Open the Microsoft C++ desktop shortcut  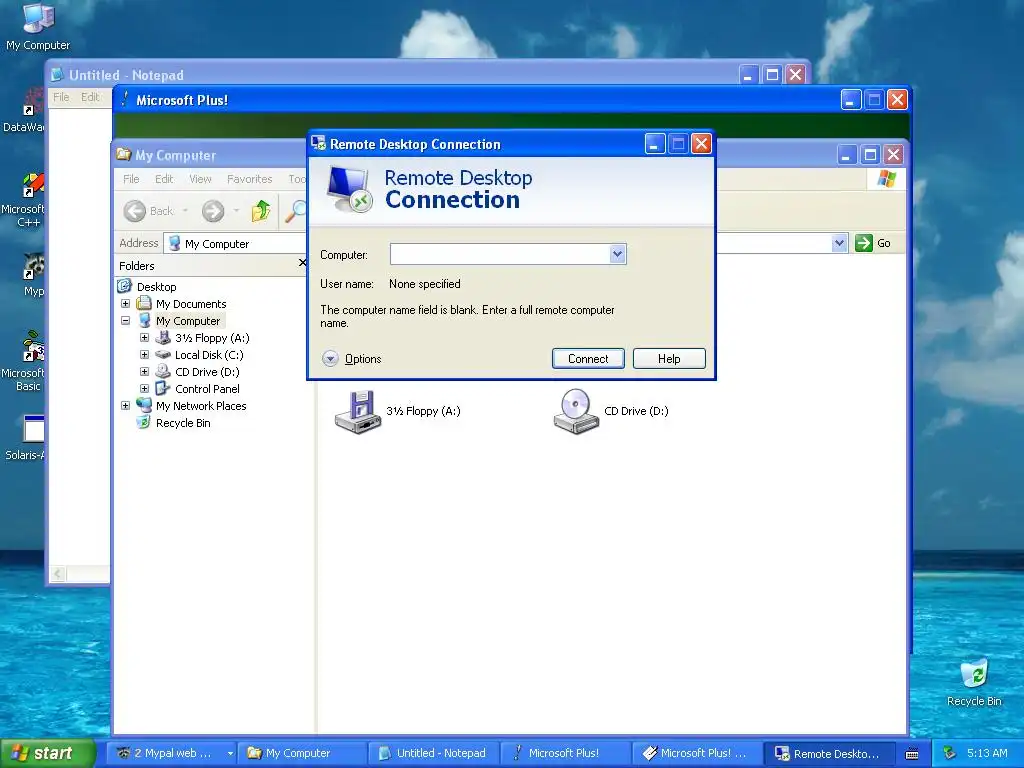(24, 200)
